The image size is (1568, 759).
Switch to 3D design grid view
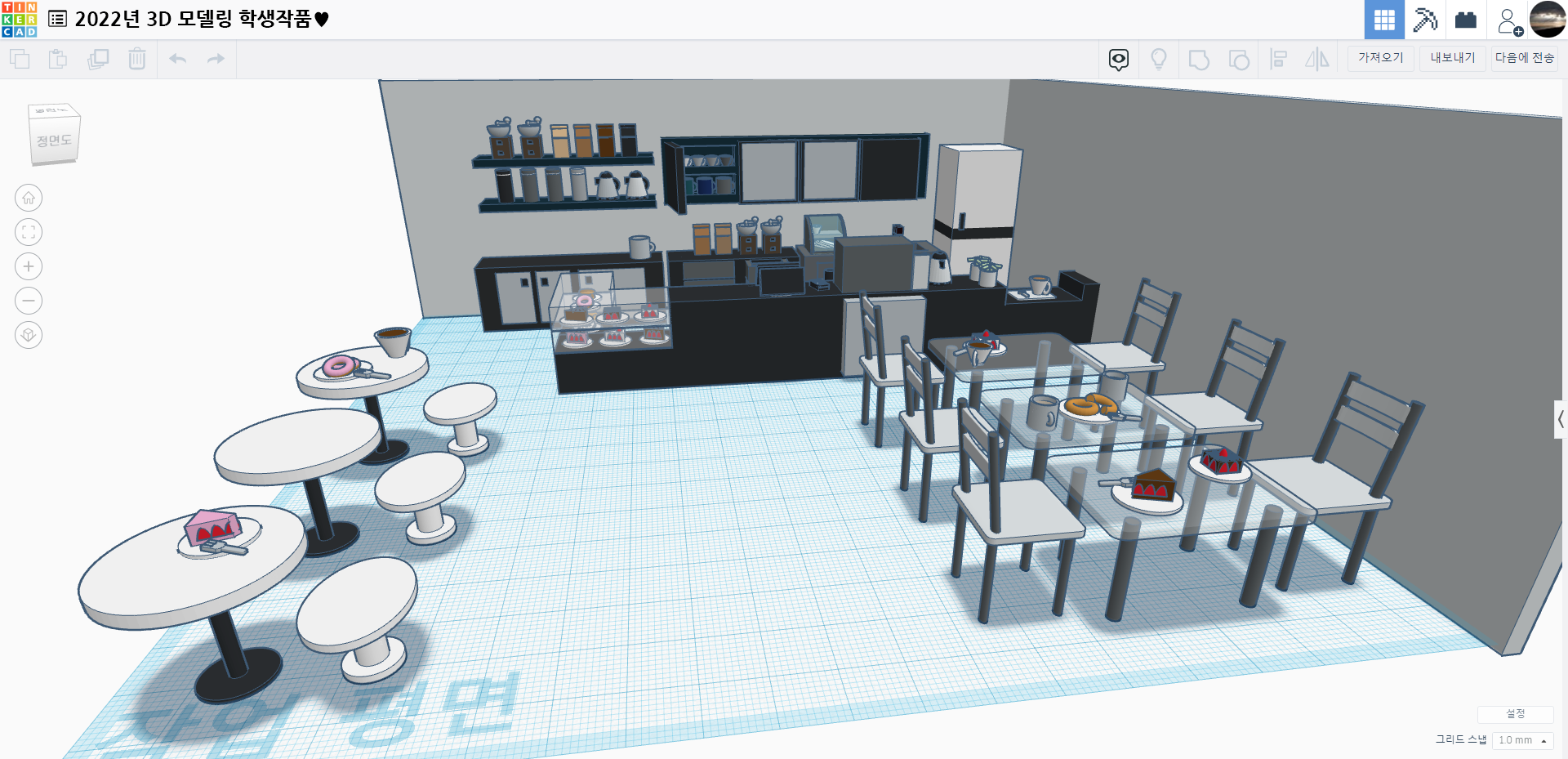(x=1384, y=20)
